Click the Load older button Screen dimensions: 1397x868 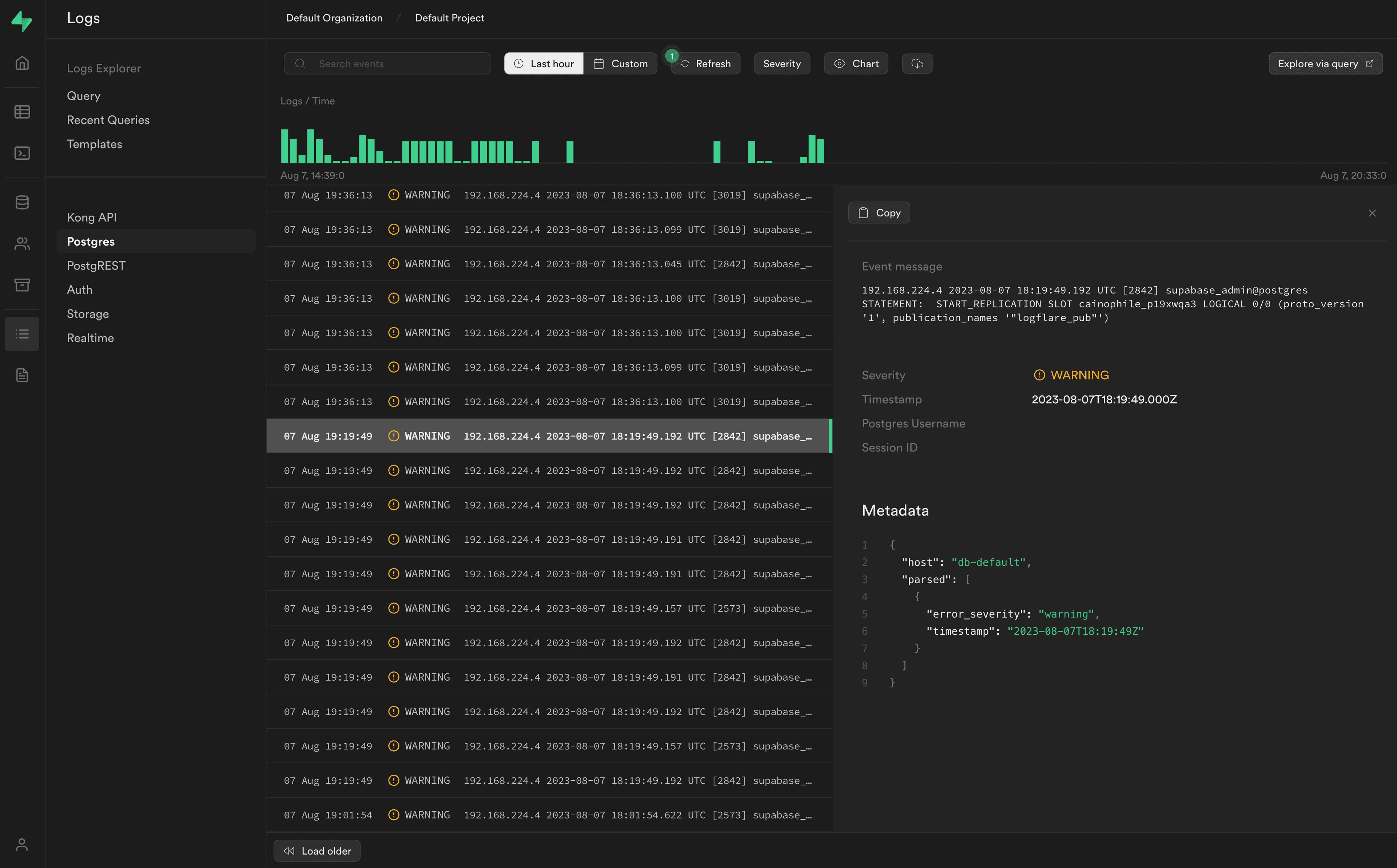(317, 851)
